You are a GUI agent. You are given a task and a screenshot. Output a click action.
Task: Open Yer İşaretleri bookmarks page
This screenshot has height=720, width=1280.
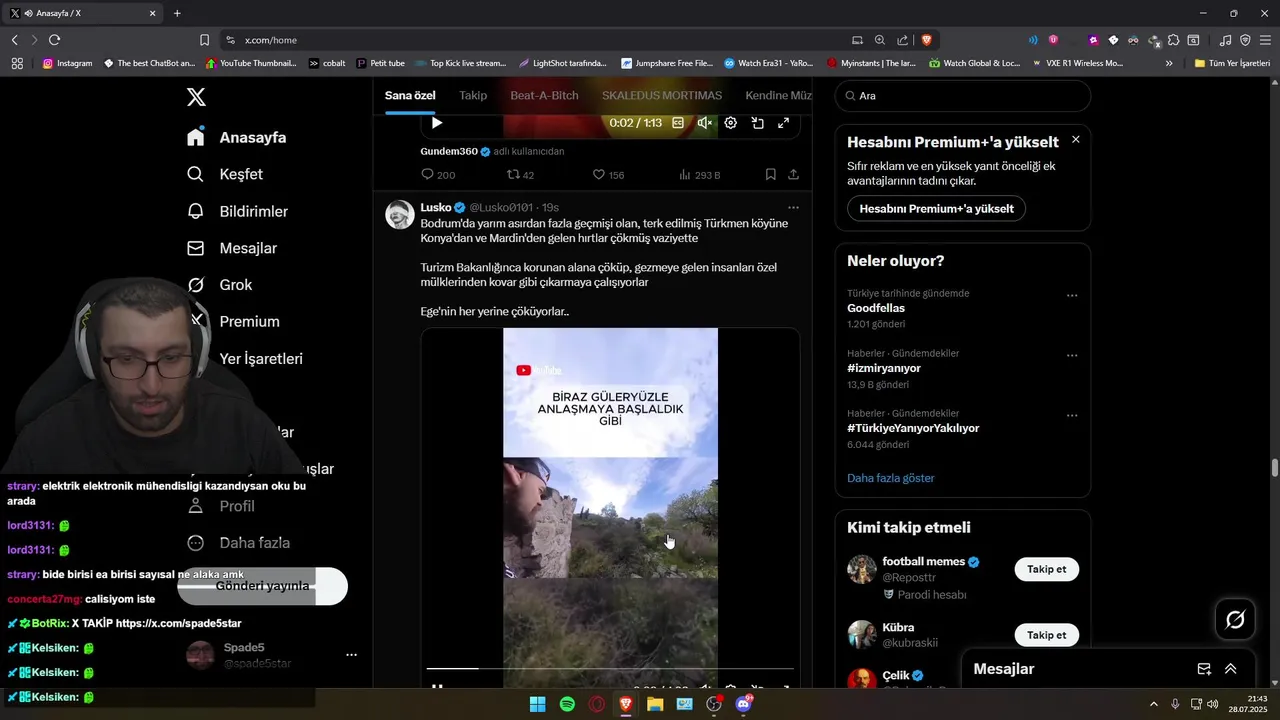(260, 358)
